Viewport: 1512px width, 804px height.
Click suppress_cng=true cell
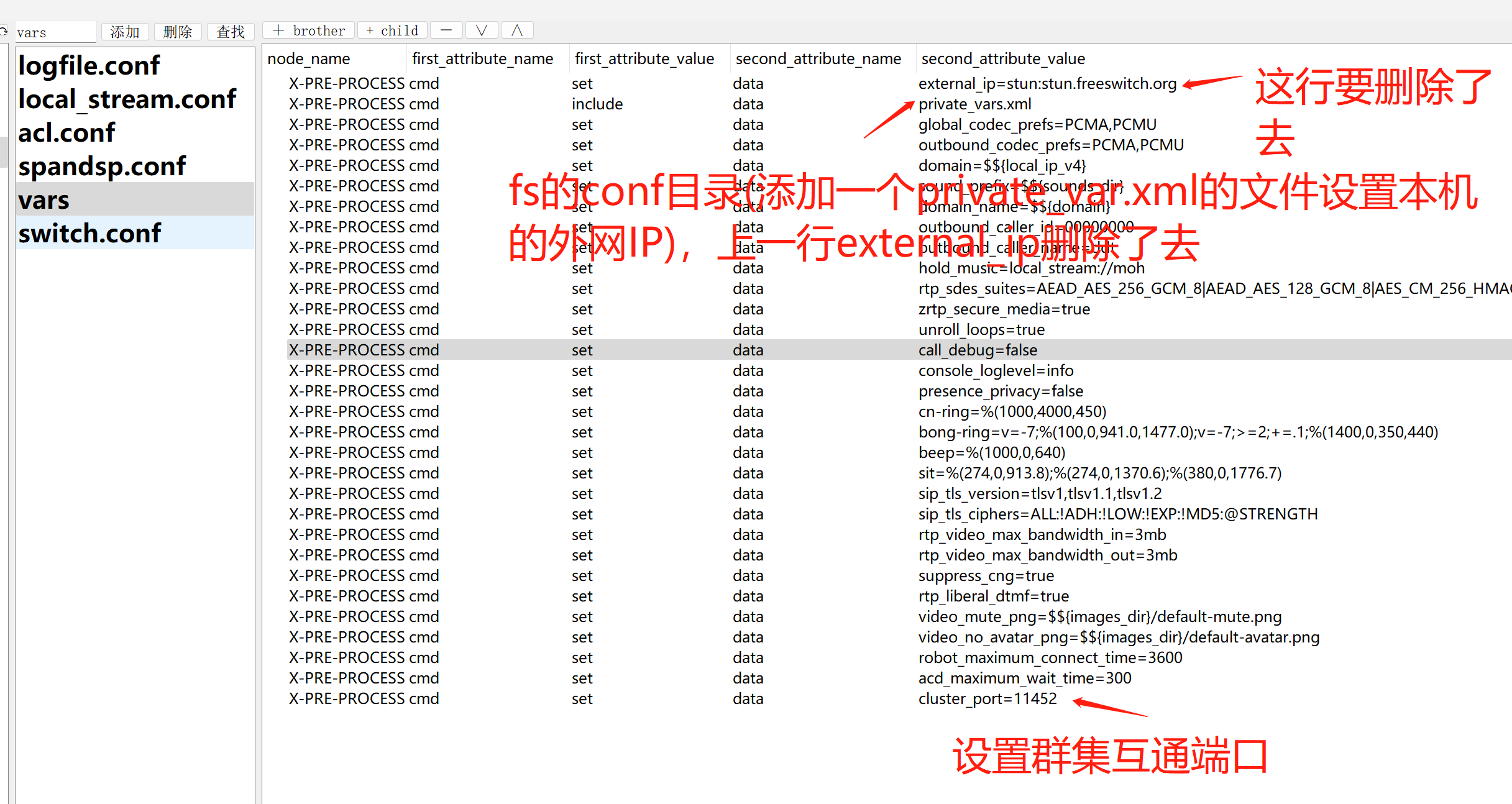pos(986,575)
